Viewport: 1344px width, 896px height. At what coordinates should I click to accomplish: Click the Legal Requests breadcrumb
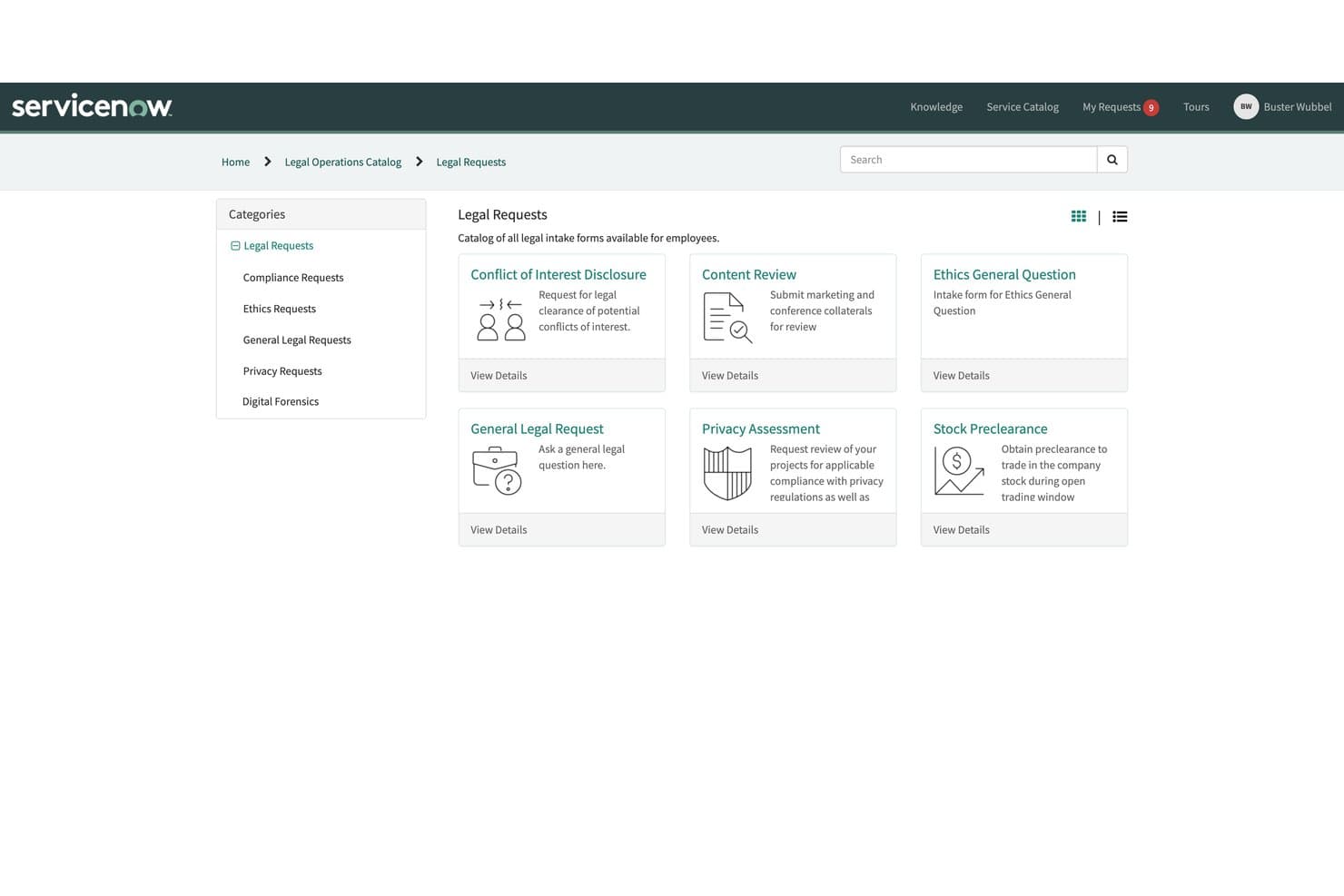[470, 162]
